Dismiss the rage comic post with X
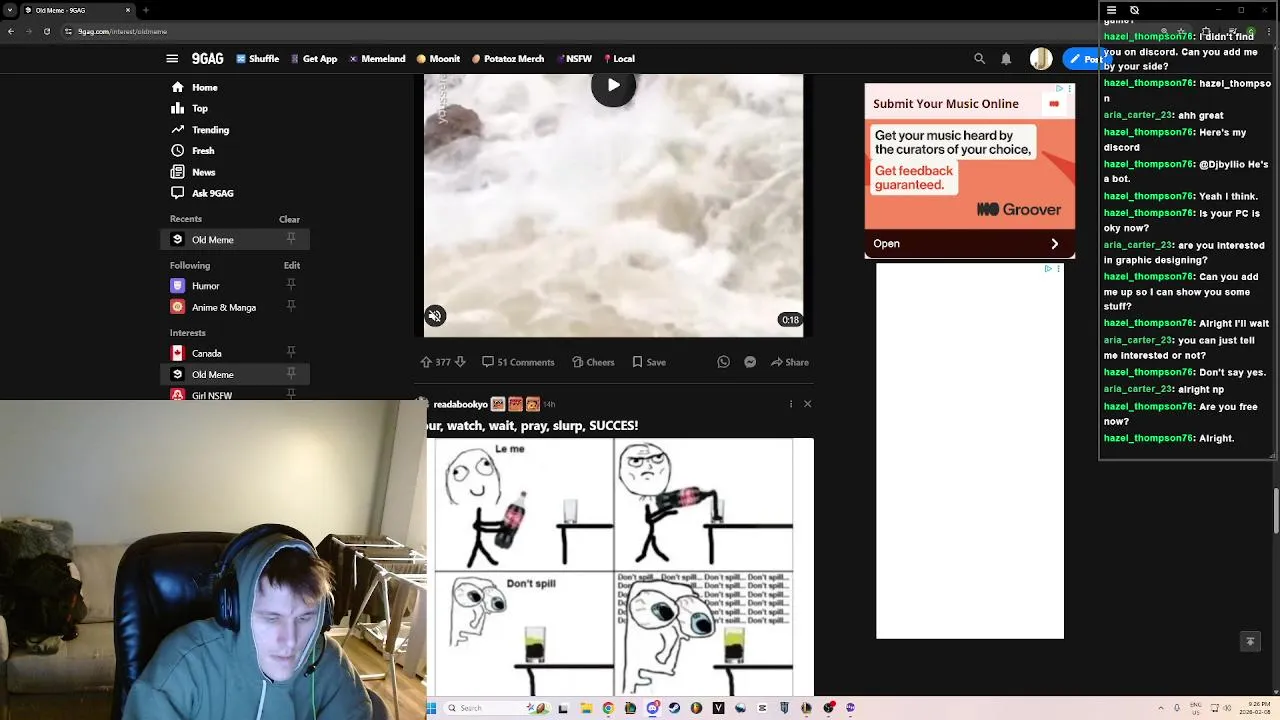This screenshot has width=1280, height=720. [807, 404]
